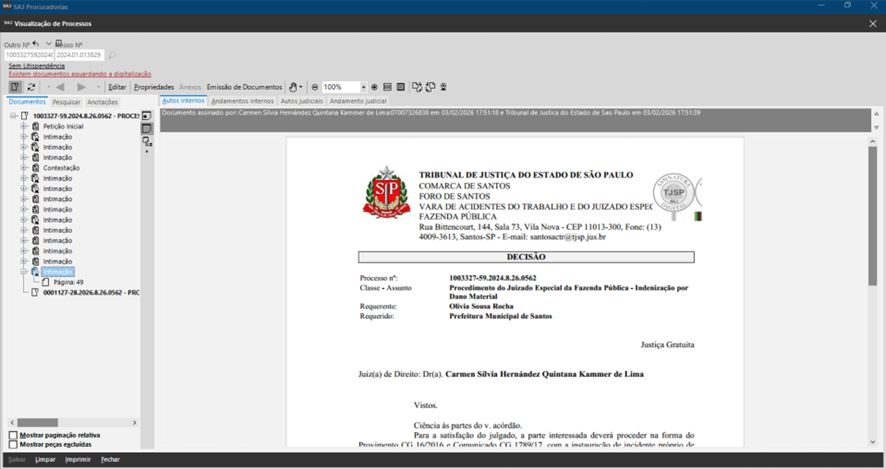886x469 pixels.
Task: Expand the Contestação tree node
Action: pyautogui.click(x=24, y=168)
